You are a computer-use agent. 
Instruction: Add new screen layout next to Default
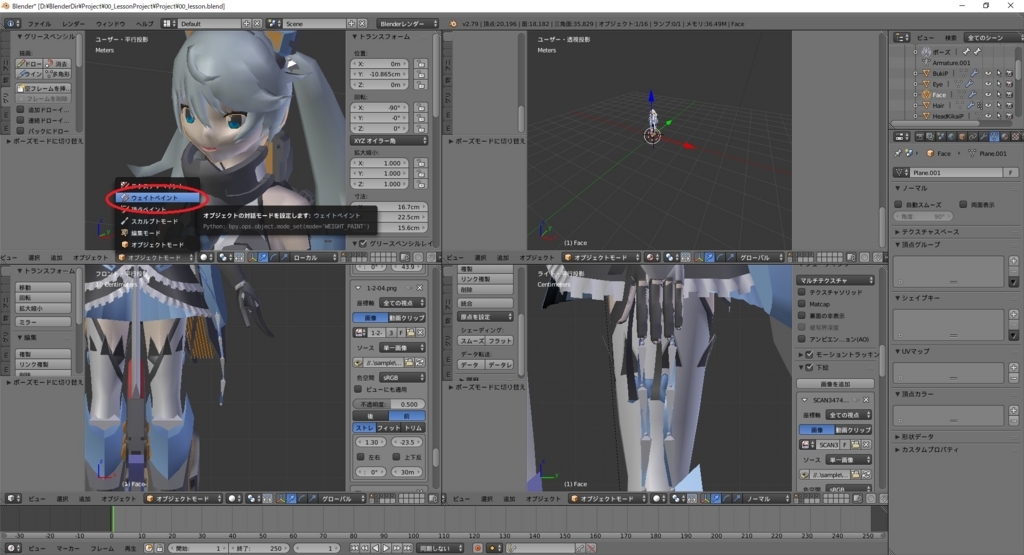coord(246,24)
